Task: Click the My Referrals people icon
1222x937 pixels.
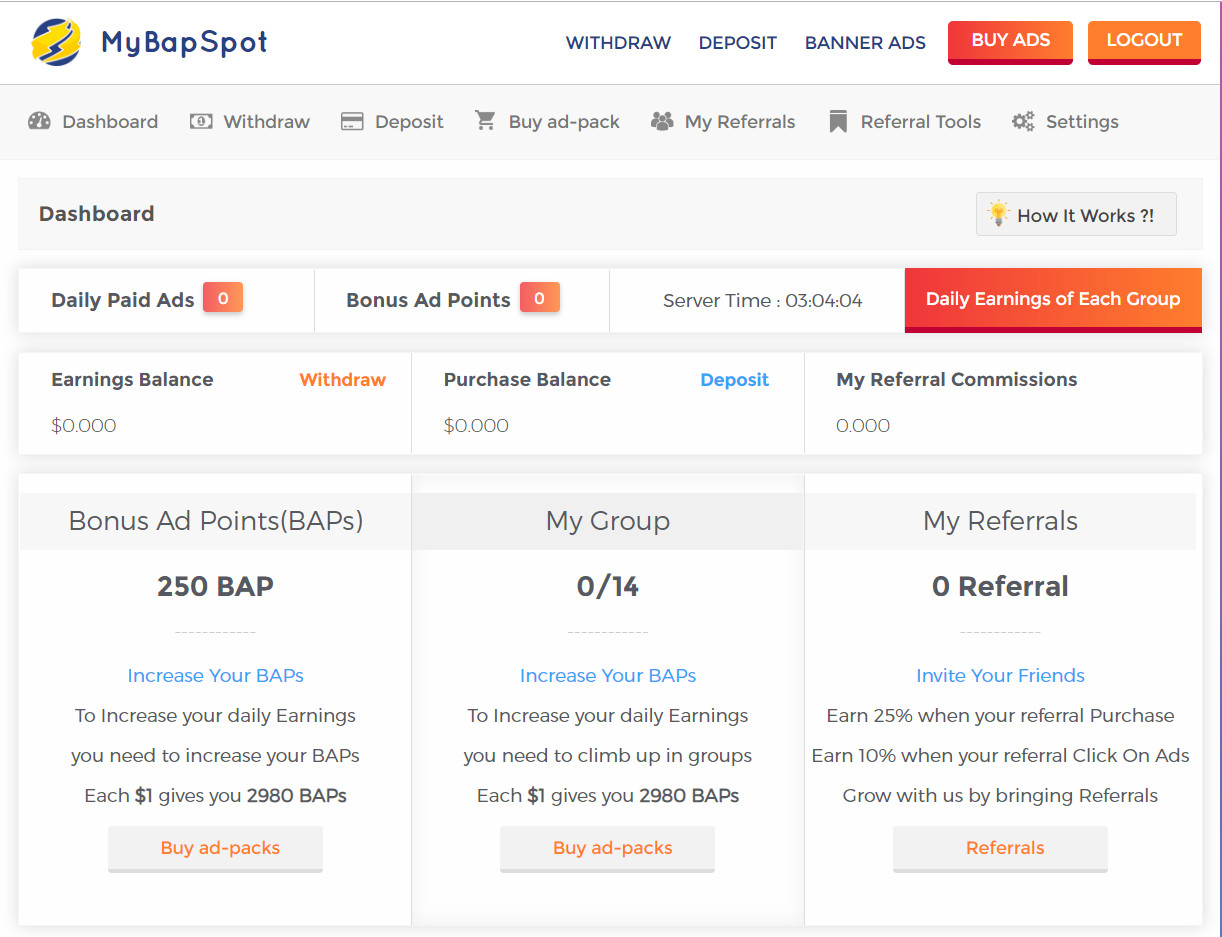Action: [x=662, y=122]
